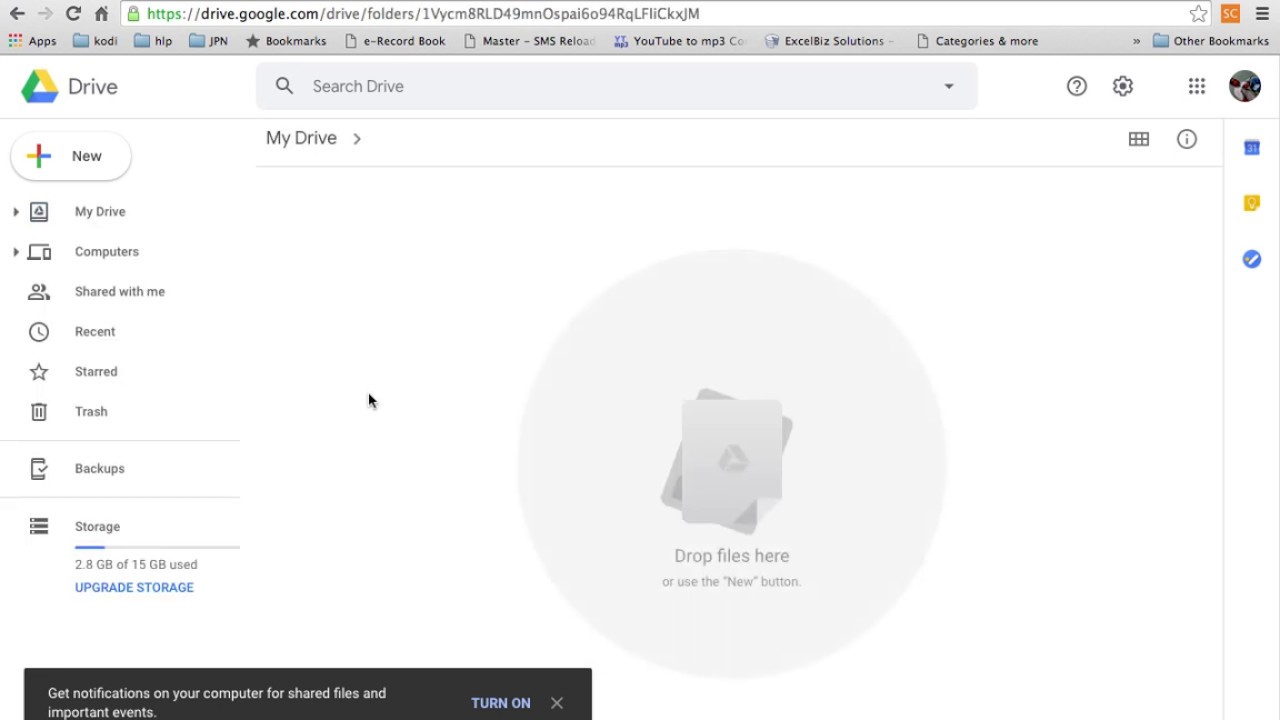Click the chevron after My Drive breadcrumb
Screen dimensions: 1280x720
(x=357, y=139)
